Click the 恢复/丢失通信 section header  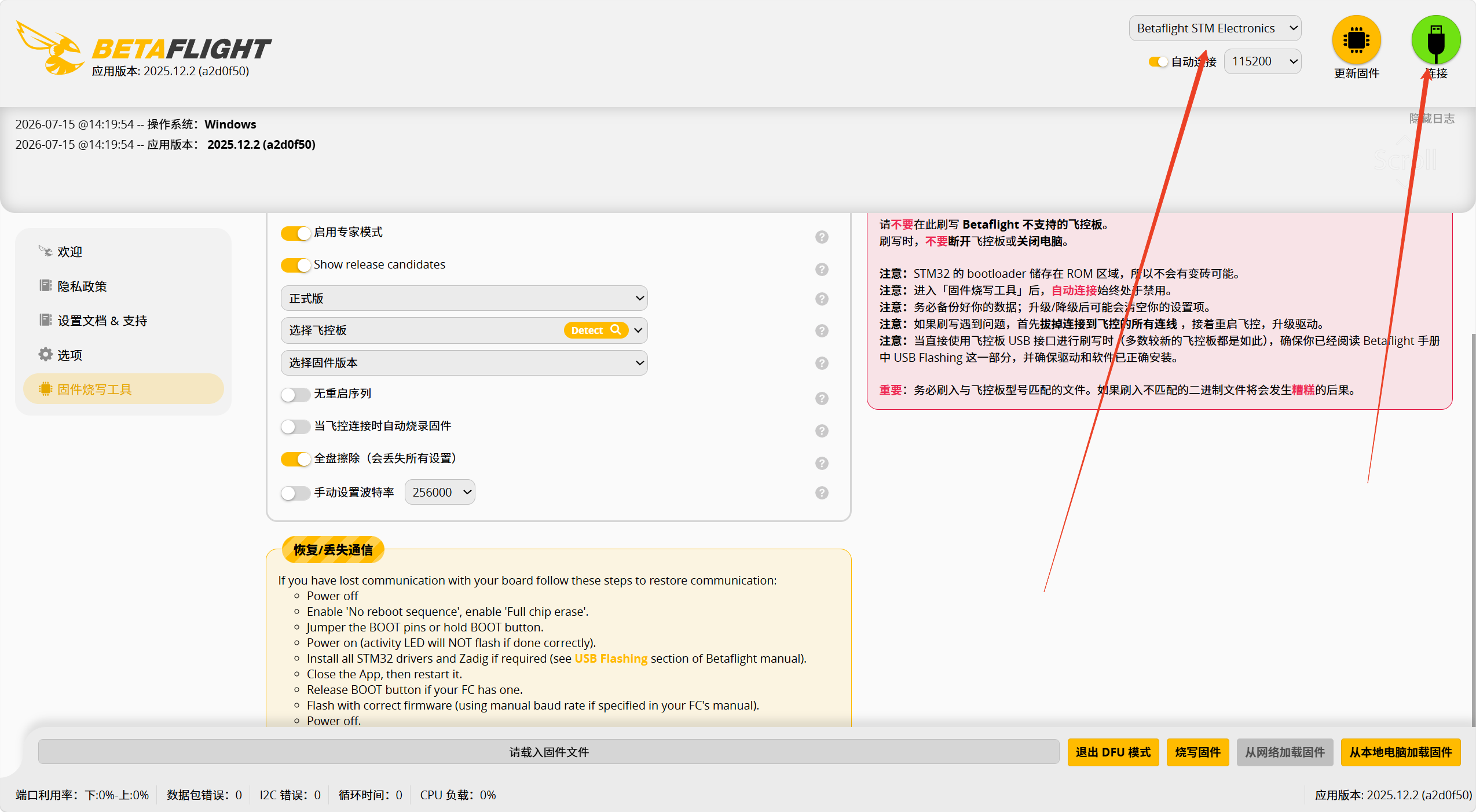(x=333, y=549)
